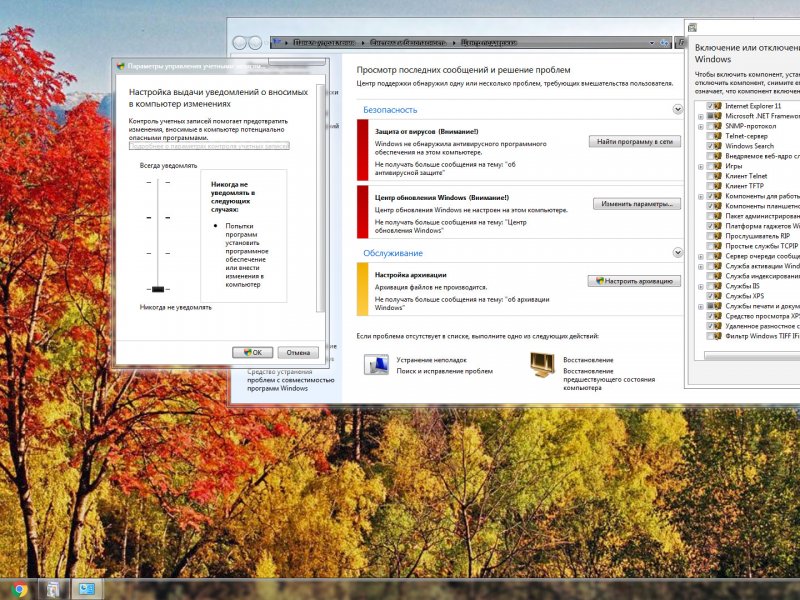This screenshot has height=600, width=800.
Task: Open the second taskbar program icon
Action: coord(53,589)
